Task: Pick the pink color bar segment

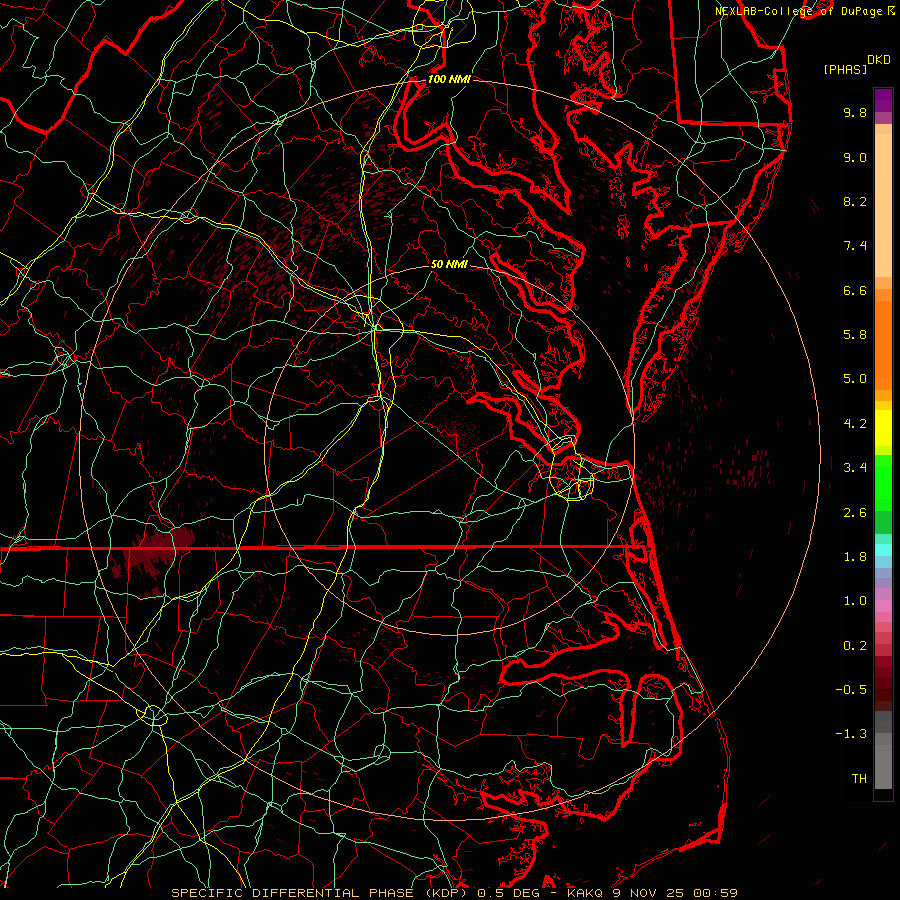Action: tap(883, 606)
